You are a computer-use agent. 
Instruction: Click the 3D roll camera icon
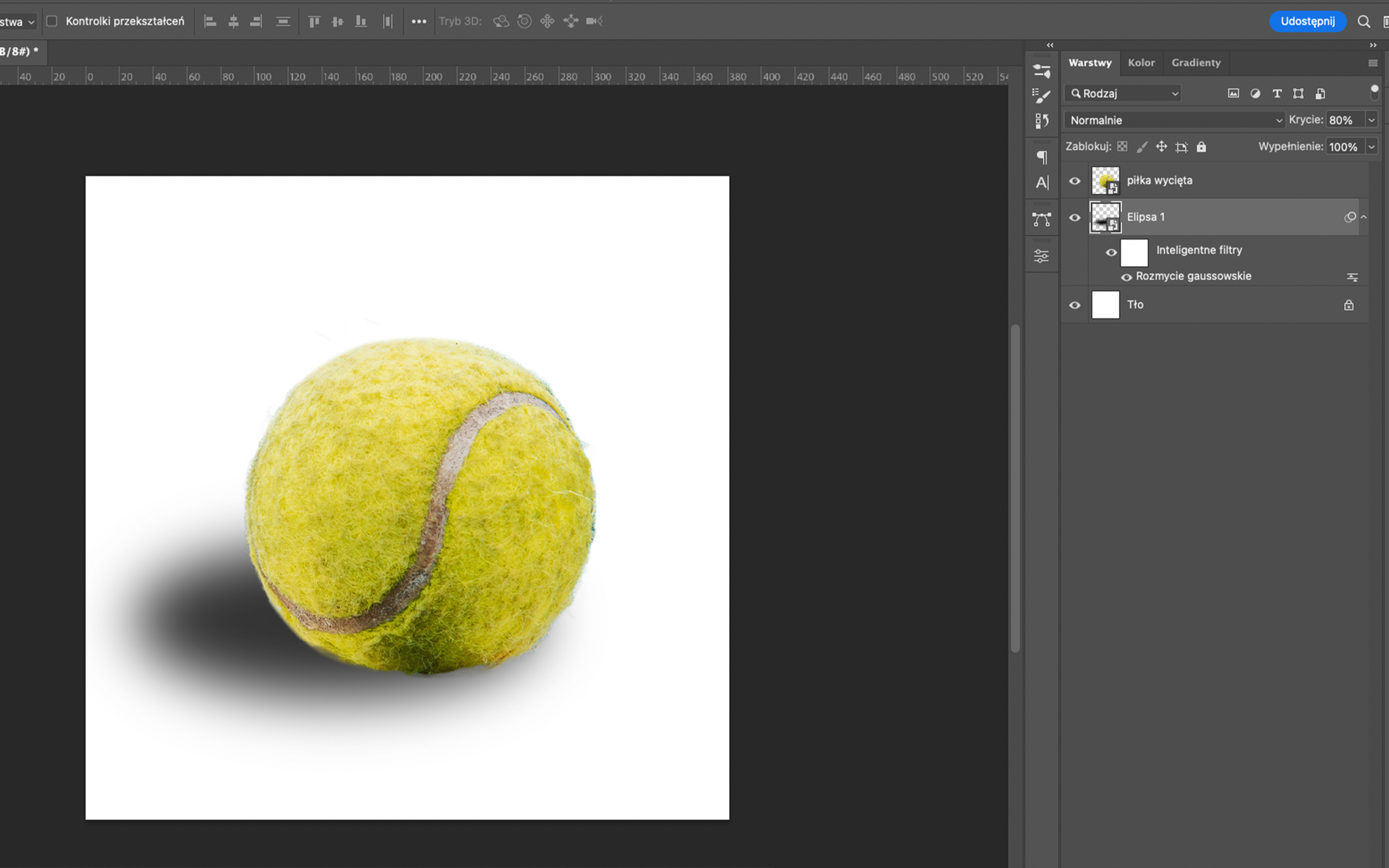pos(524,22)
